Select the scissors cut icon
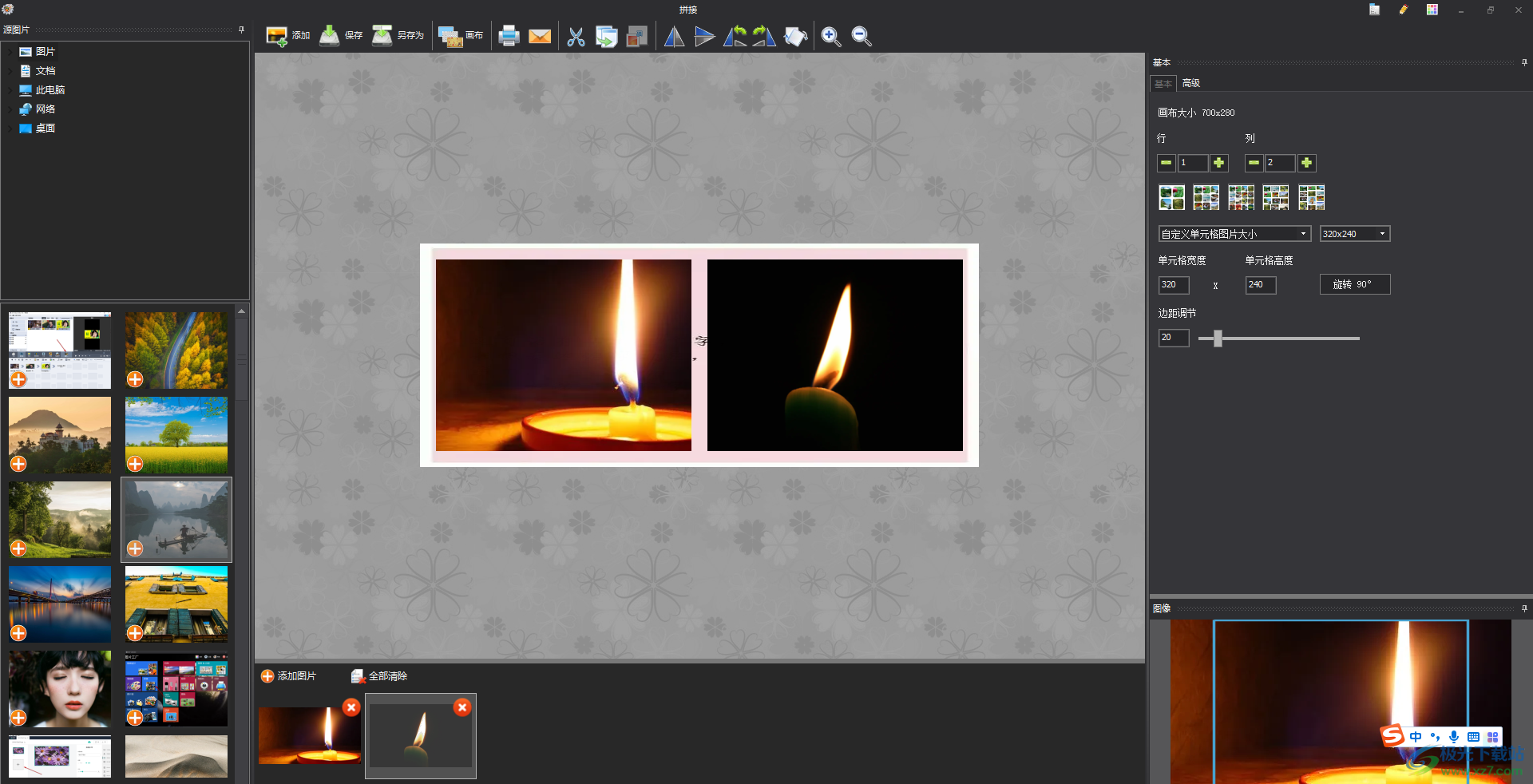The width and height of the screenshot is (1533, 784). coord(576,36)
